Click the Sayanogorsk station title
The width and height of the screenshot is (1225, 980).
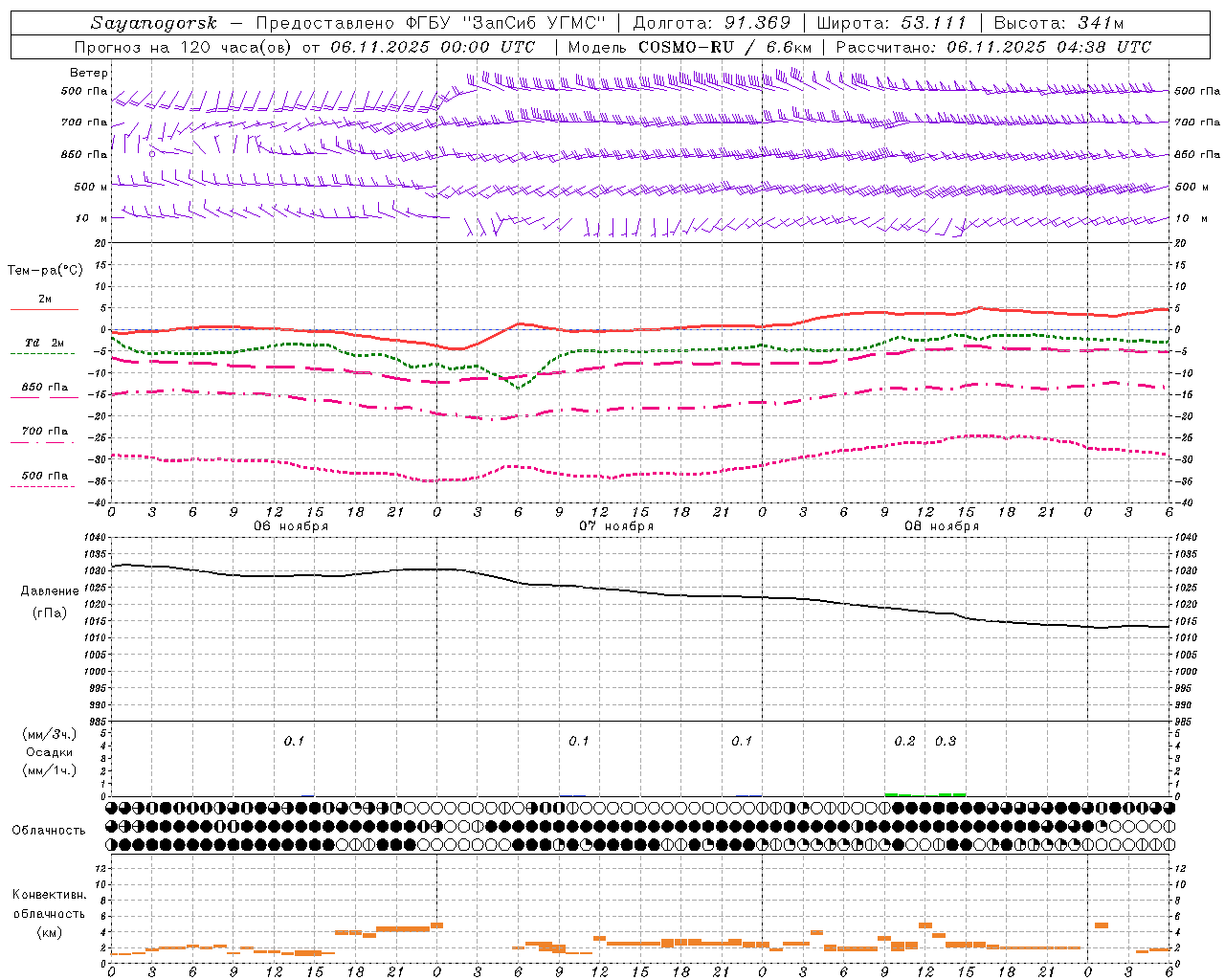pos(154,23)
